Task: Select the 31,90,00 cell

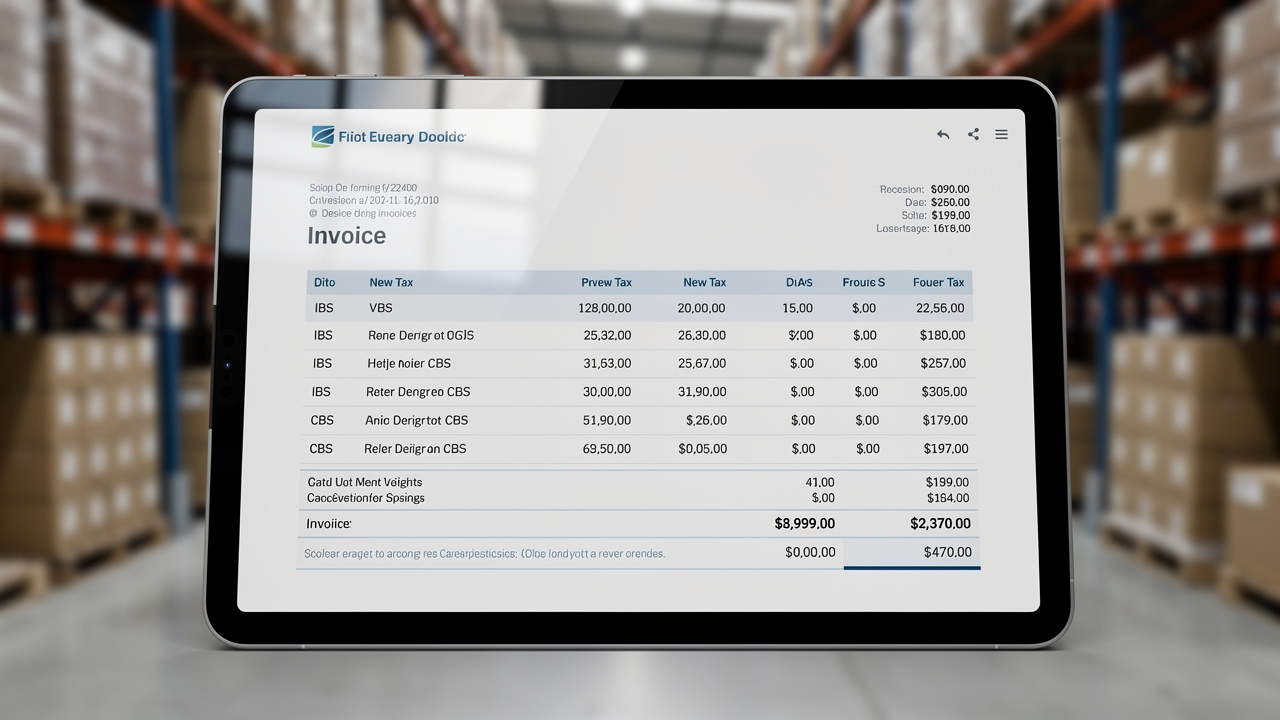Action: (x=702, y=392)
